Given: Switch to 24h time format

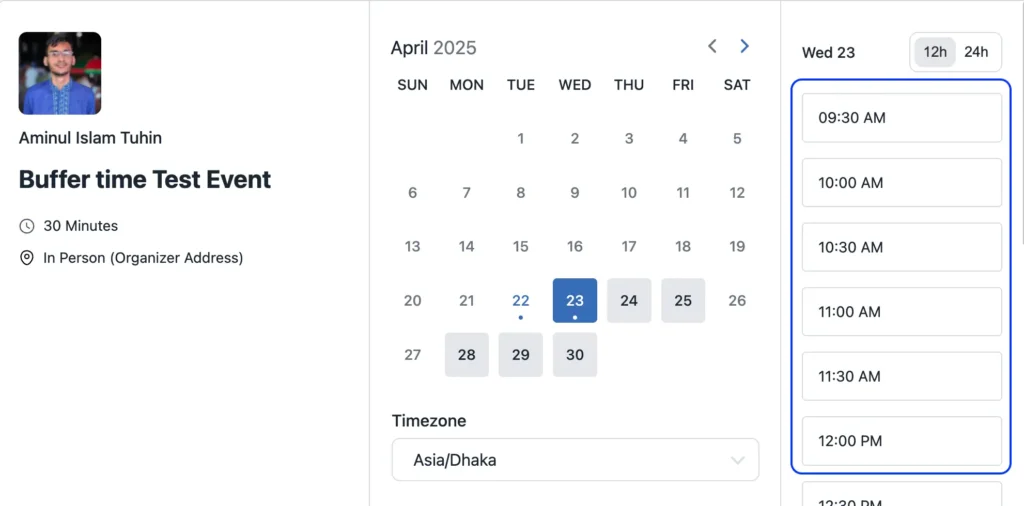Looking at the screenshot, I should (x=976, y=52).
